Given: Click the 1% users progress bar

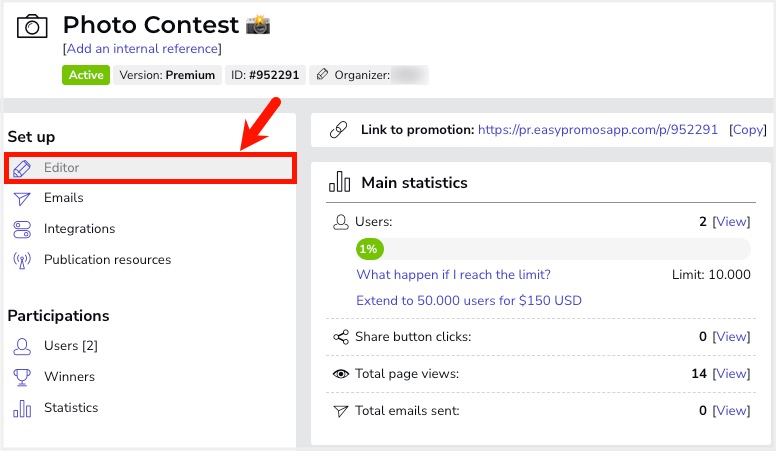Looking at the screenshot, I should (x=553, y=249).
